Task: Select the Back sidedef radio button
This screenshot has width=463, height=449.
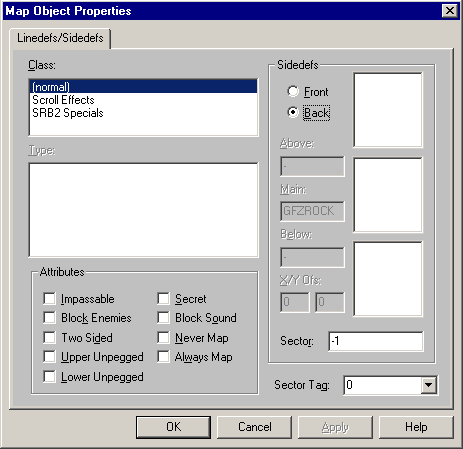Action: tap(293, 112)
